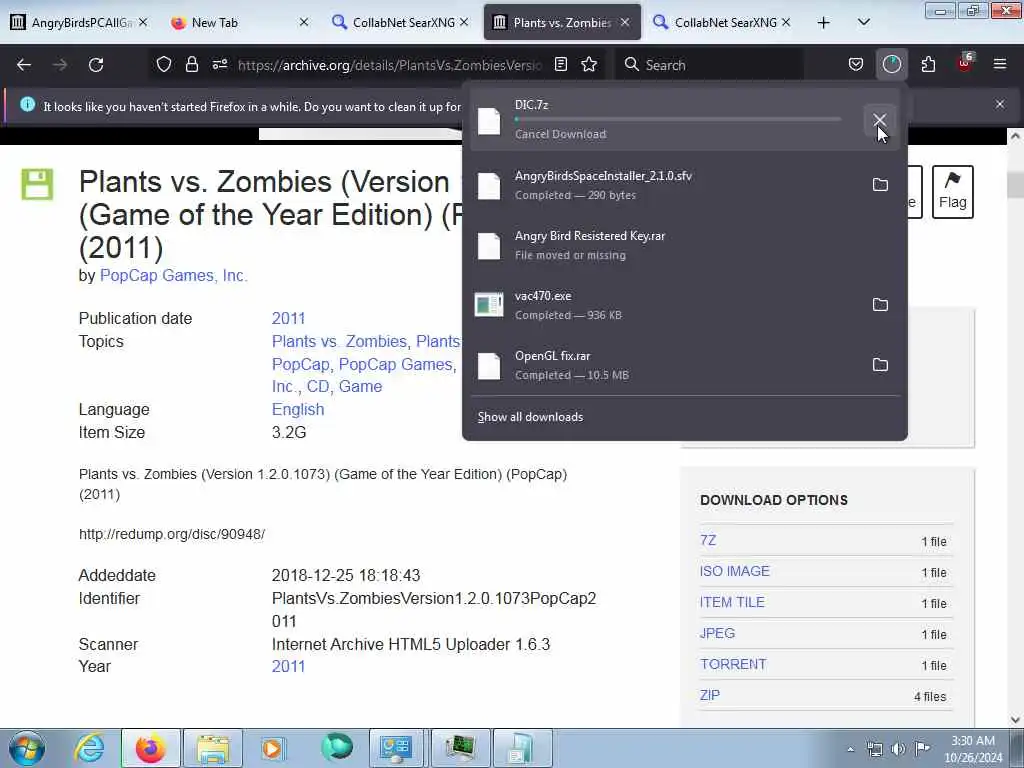The width and height of the screenshot is (1024, 768).
Task: Open the Pocket save icon
Action: pyautogui.click(x=856, y=65)
